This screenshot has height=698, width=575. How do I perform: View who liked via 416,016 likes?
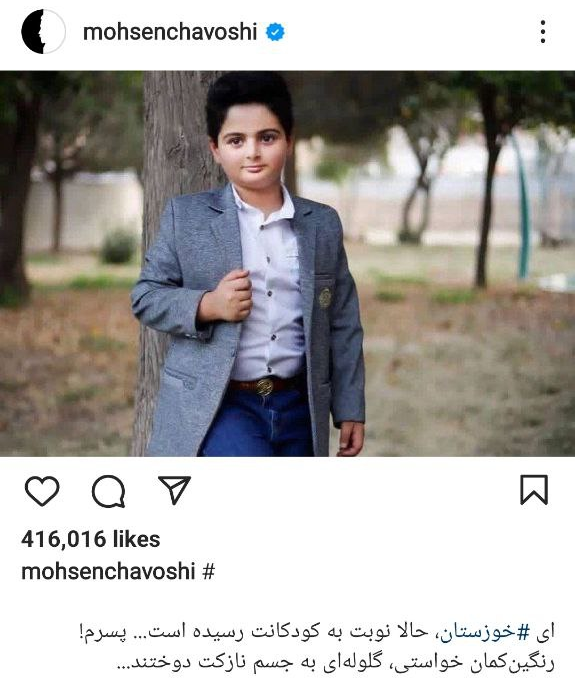90,539
